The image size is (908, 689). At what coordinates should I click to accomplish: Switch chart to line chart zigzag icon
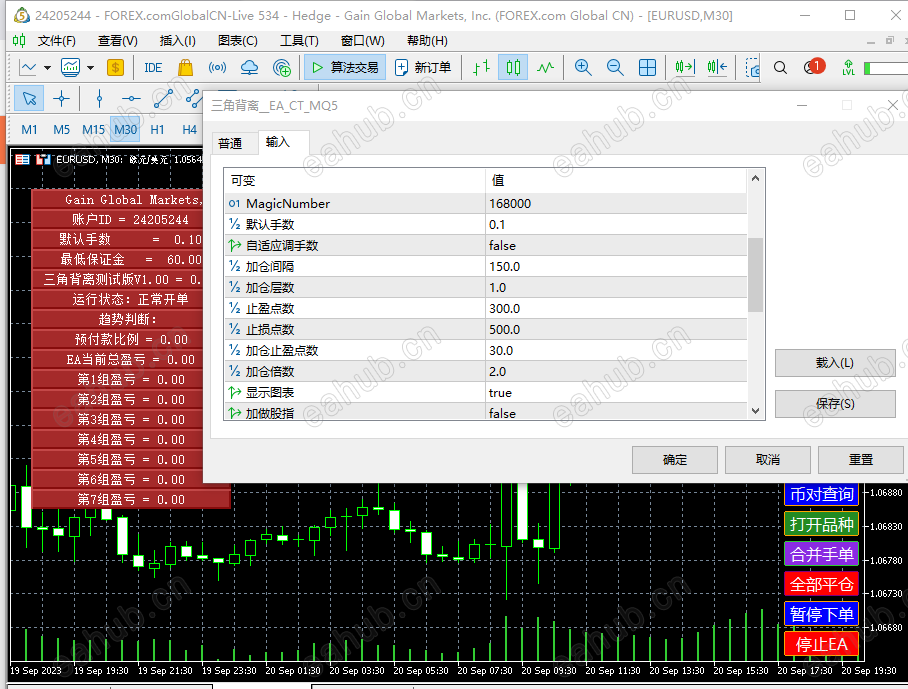coord(545,68)
